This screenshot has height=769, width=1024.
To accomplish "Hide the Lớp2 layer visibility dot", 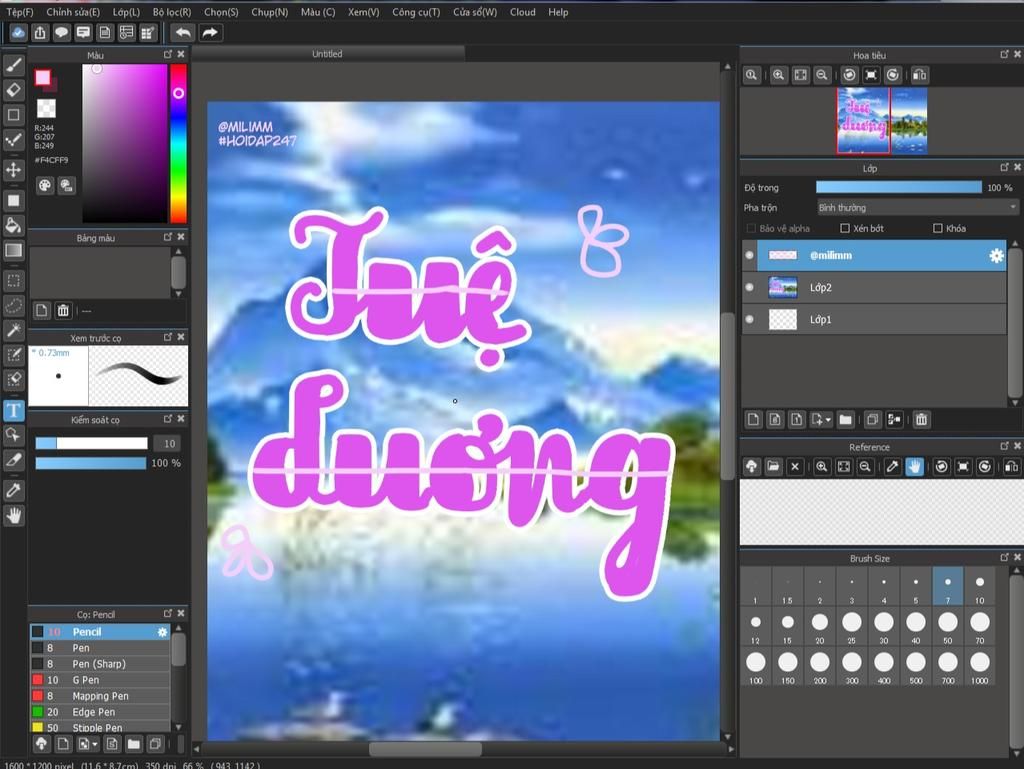I will pos(750,287).
